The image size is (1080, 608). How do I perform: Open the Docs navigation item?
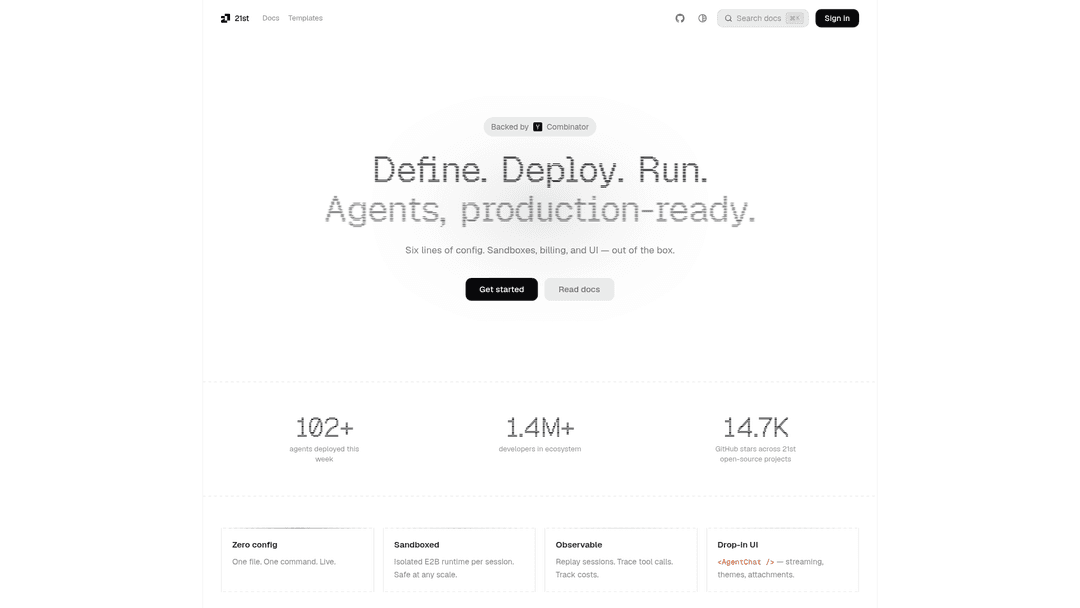pos(269,17)
